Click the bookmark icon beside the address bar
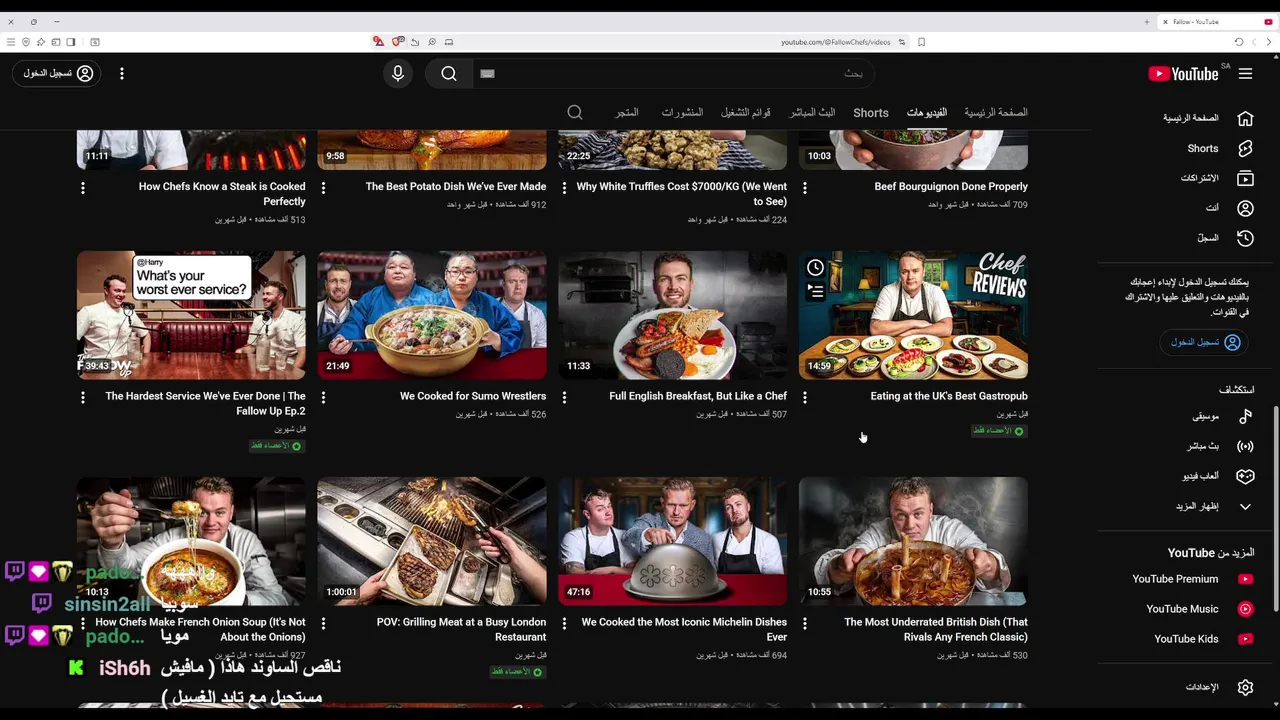The width and height of the screenshot is (1280, 720). [x=921, y=42]
